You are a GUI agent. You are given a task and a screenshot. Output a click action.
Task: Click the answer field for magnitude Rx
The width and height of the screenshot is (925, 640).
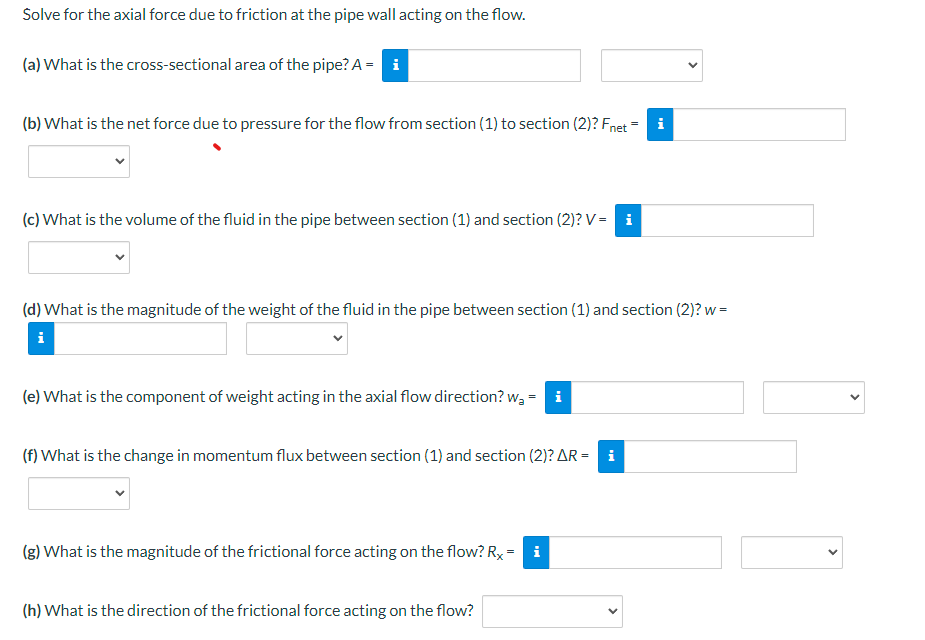(x=635, y=552)
